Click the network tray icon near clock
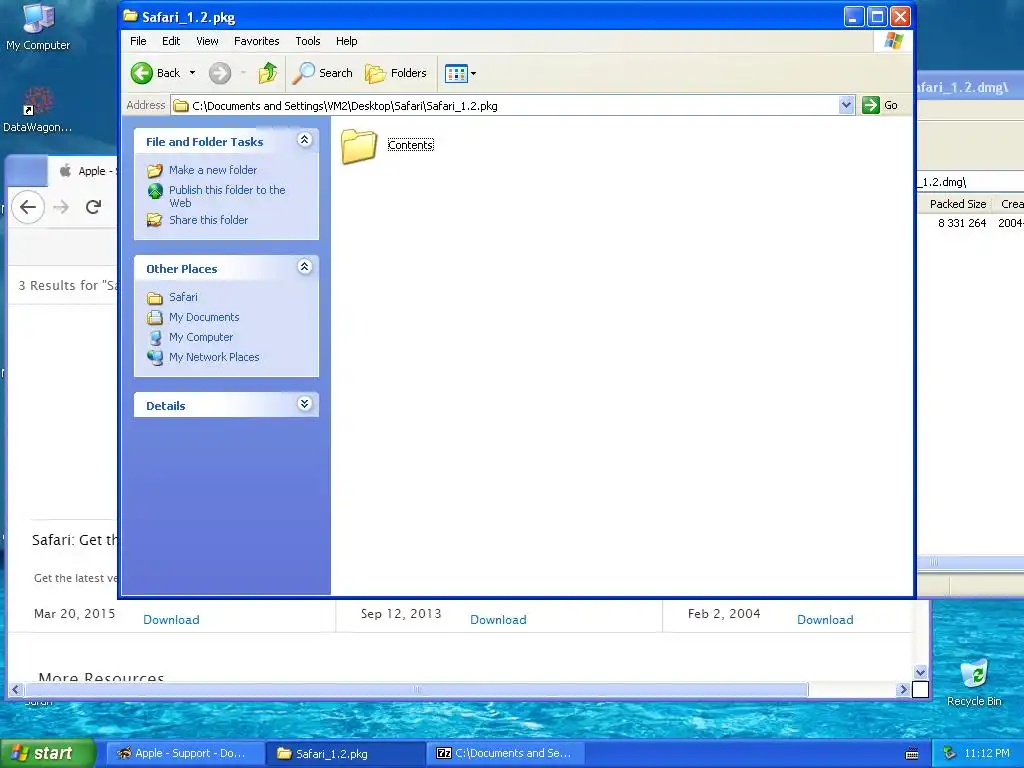The image size is (1024, 768). tap(950, 754)
